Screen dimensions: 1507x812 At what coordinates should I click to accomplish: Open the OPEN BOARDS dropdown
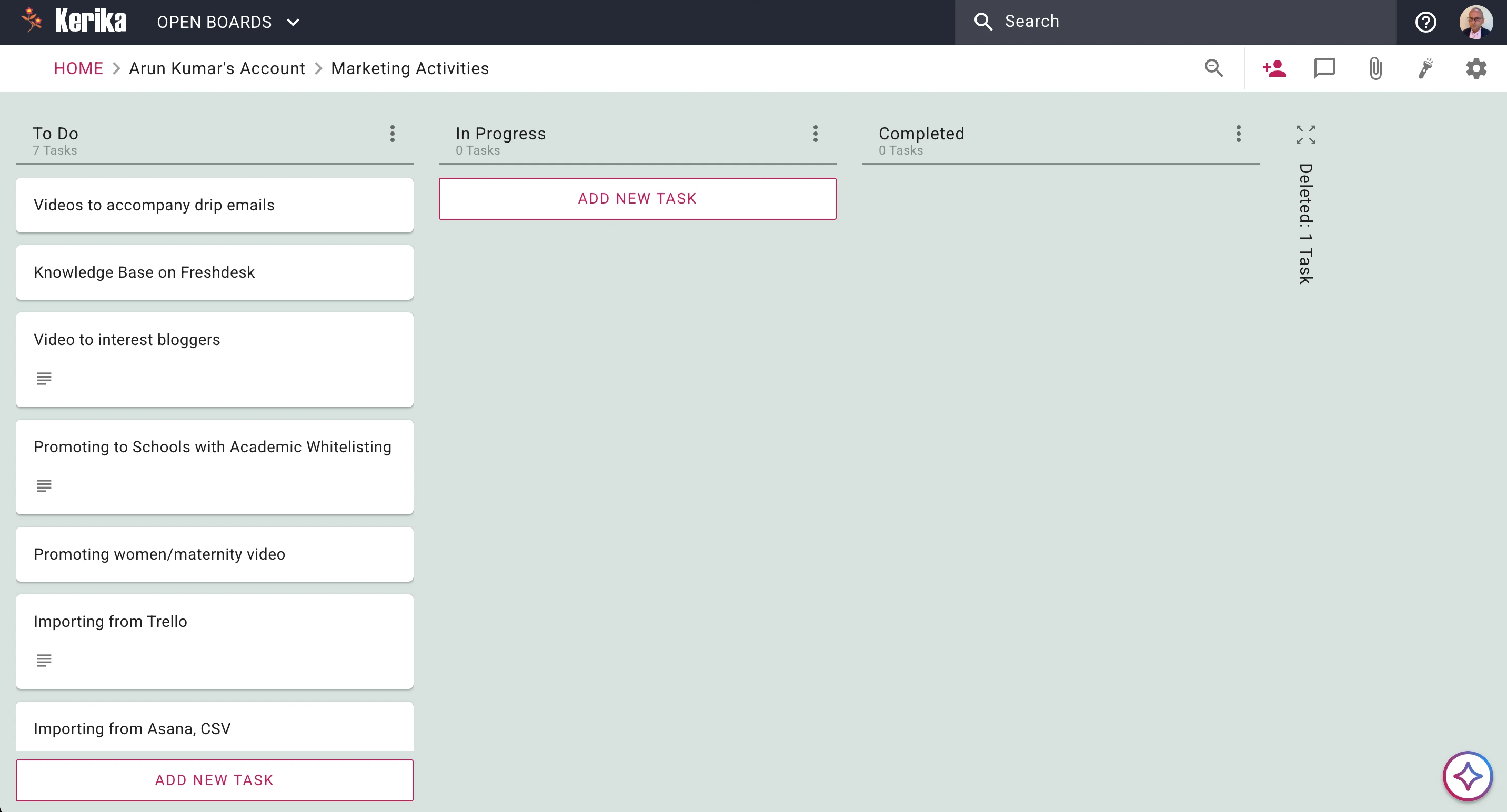(228, 22)
